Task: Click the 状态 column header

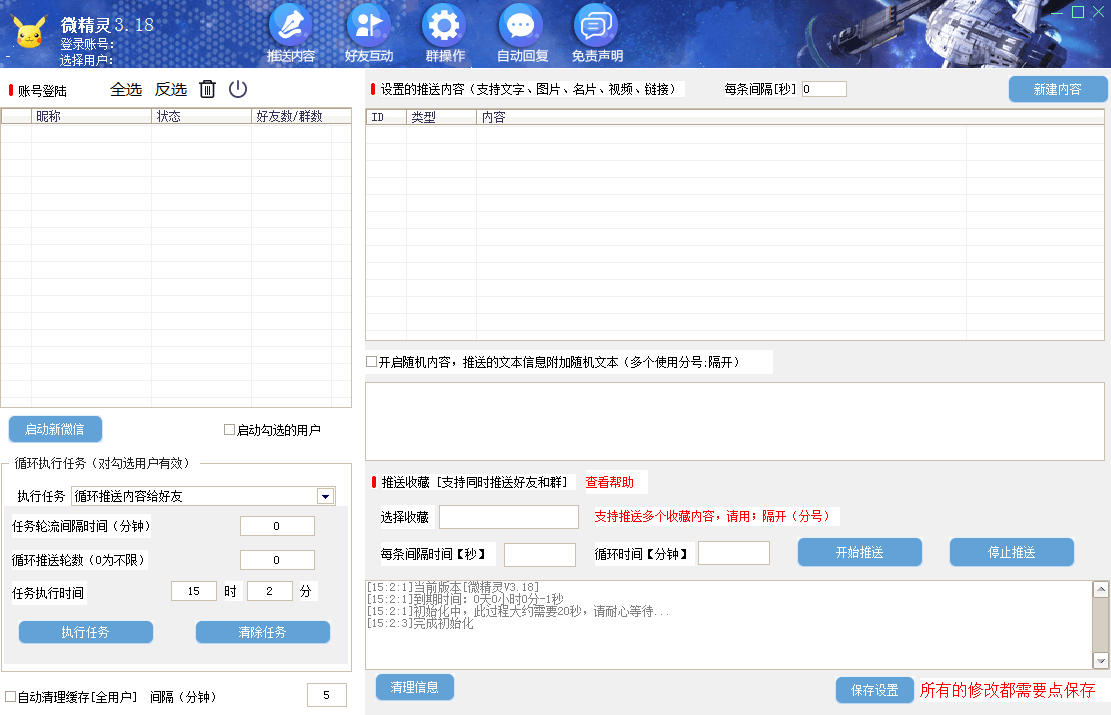Action: pyautogui.click(x=201, y=116)
